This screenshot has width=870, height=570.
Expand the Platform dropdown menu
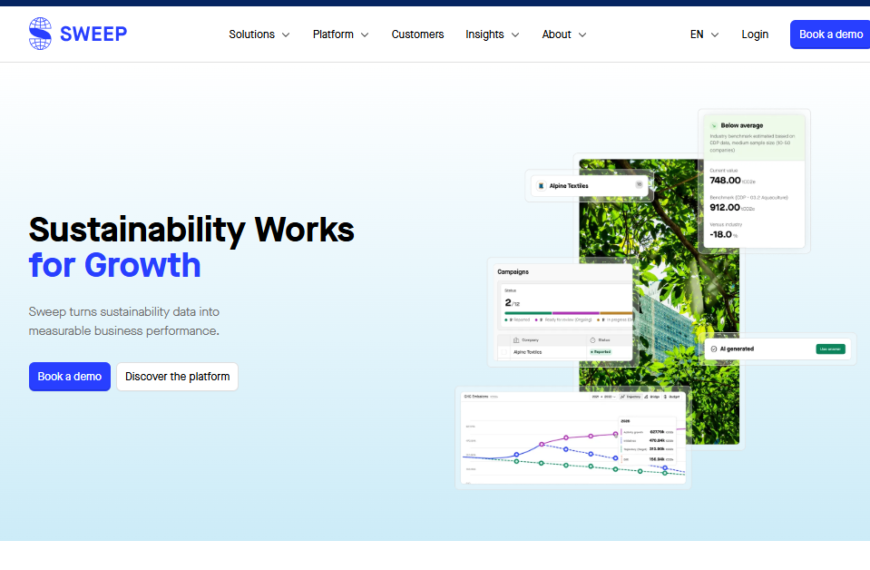[341, 34]
